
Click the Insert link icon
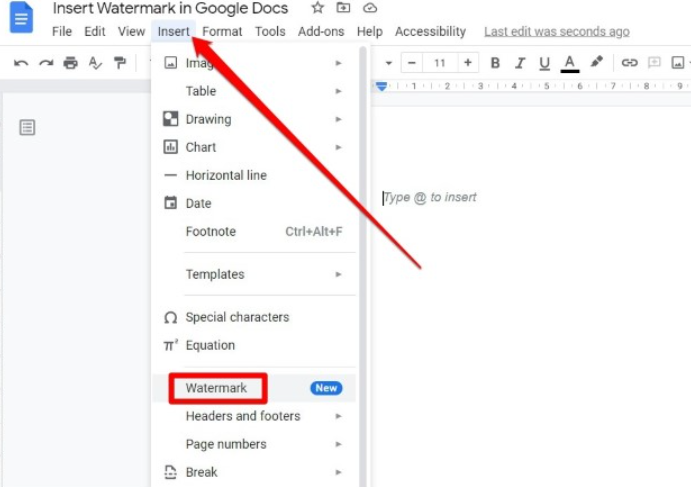629,63
